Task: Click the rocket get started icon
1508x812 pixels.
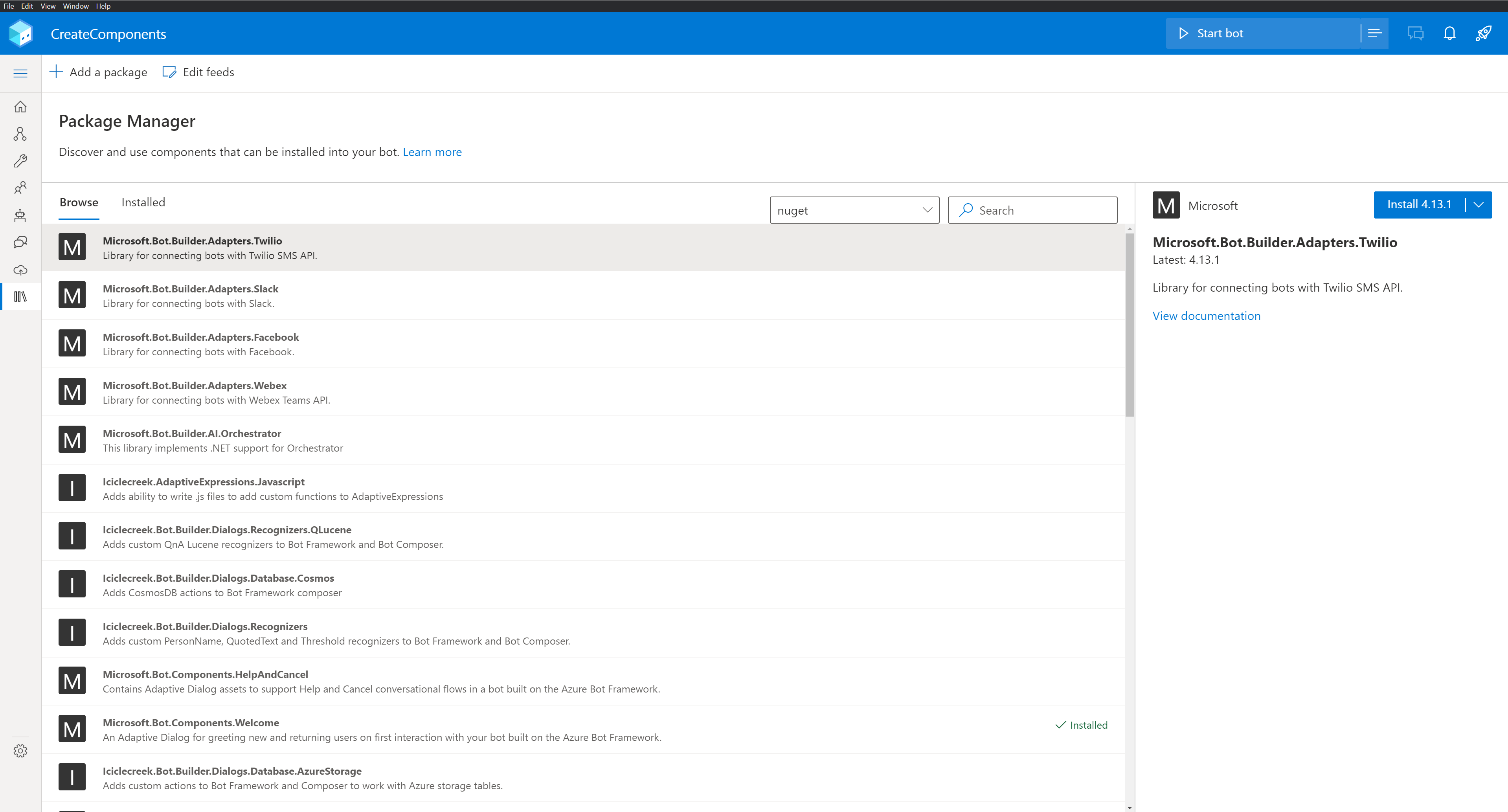Action: [x=1483, y=33]
